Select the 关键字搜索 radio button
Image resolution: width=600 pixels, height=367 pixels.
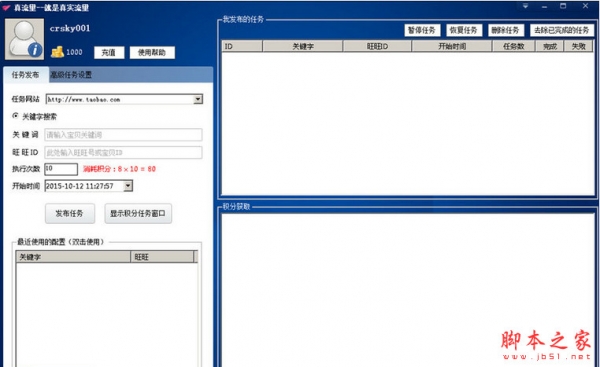point(15,116)
